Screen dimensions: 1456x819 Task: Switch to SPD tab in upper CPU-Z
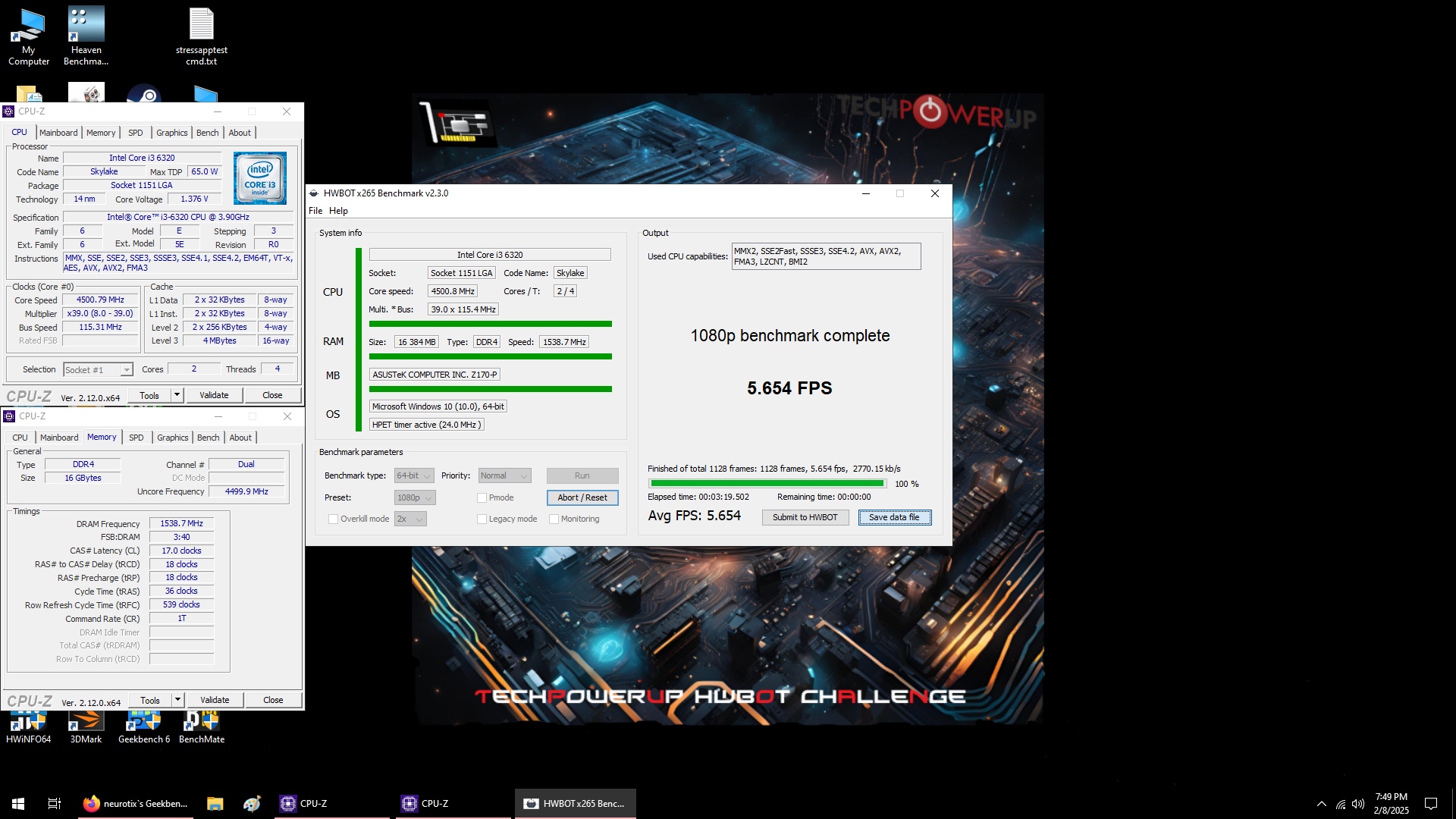pyautogui.click(x=136, y=133)
